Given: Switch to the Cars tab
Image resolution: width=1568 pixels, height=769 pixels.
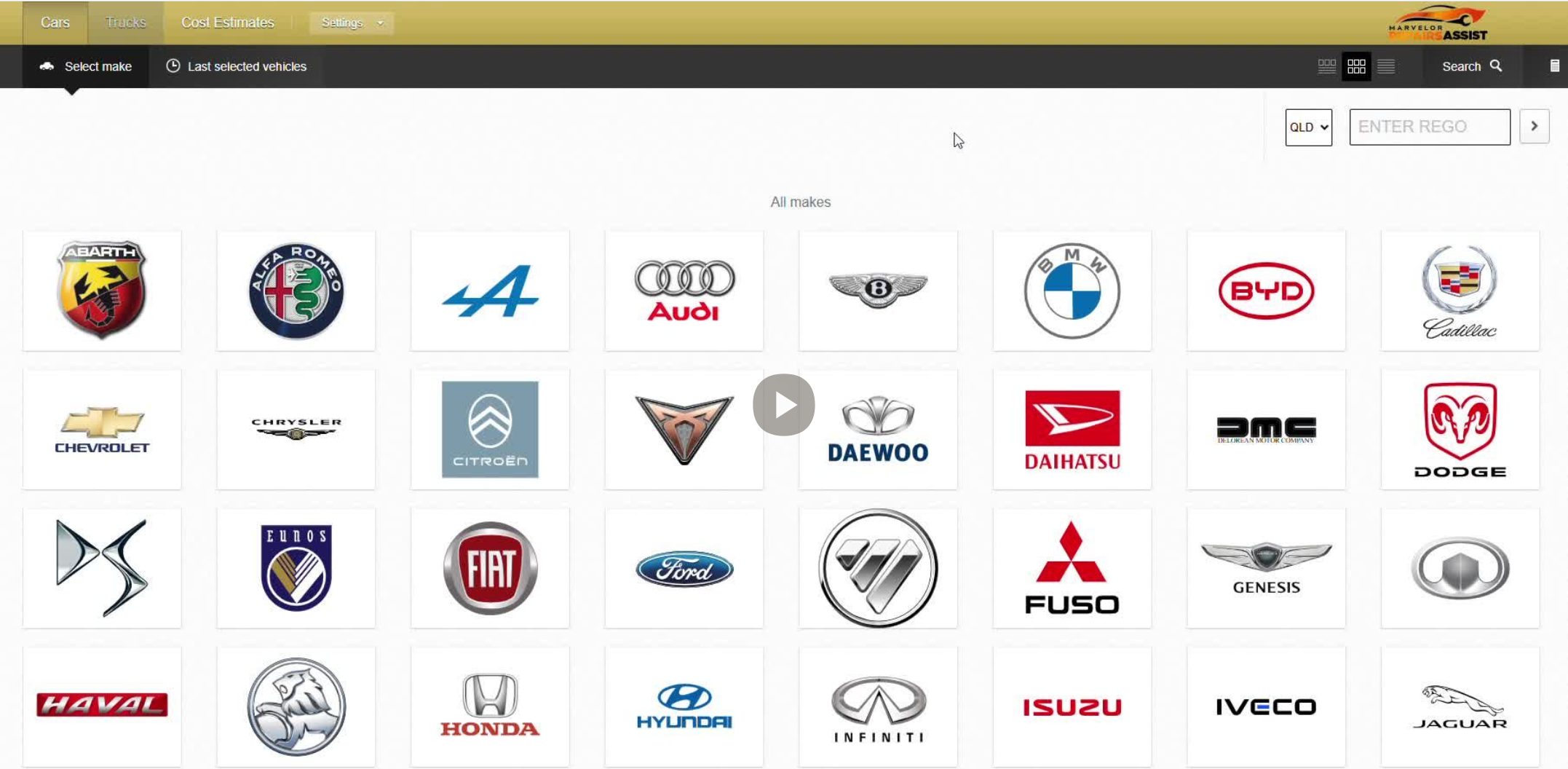Looking at the screenshot, I should (55, 23).
